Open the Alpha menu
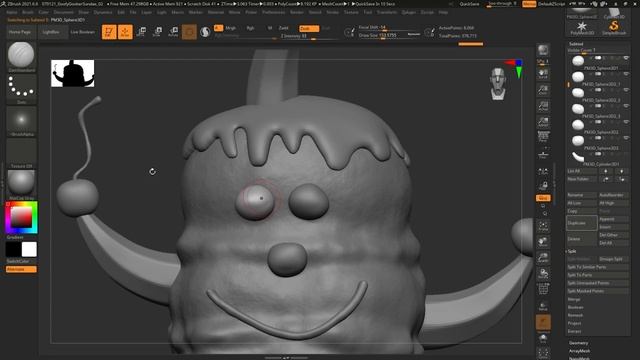 click(11, 12)
